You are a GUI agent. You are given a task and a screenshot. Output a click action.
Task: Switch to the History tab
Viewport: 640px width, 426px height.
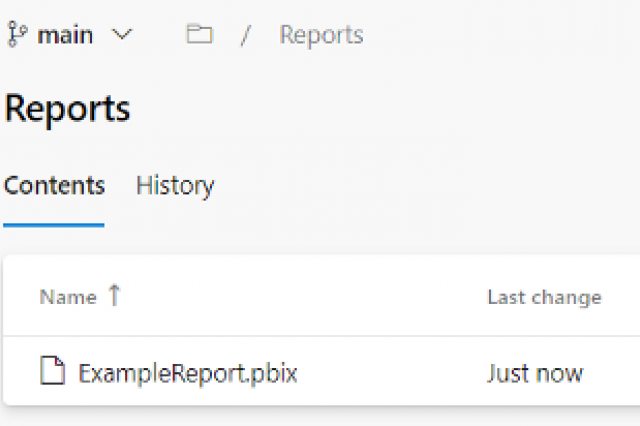point(175,186)
